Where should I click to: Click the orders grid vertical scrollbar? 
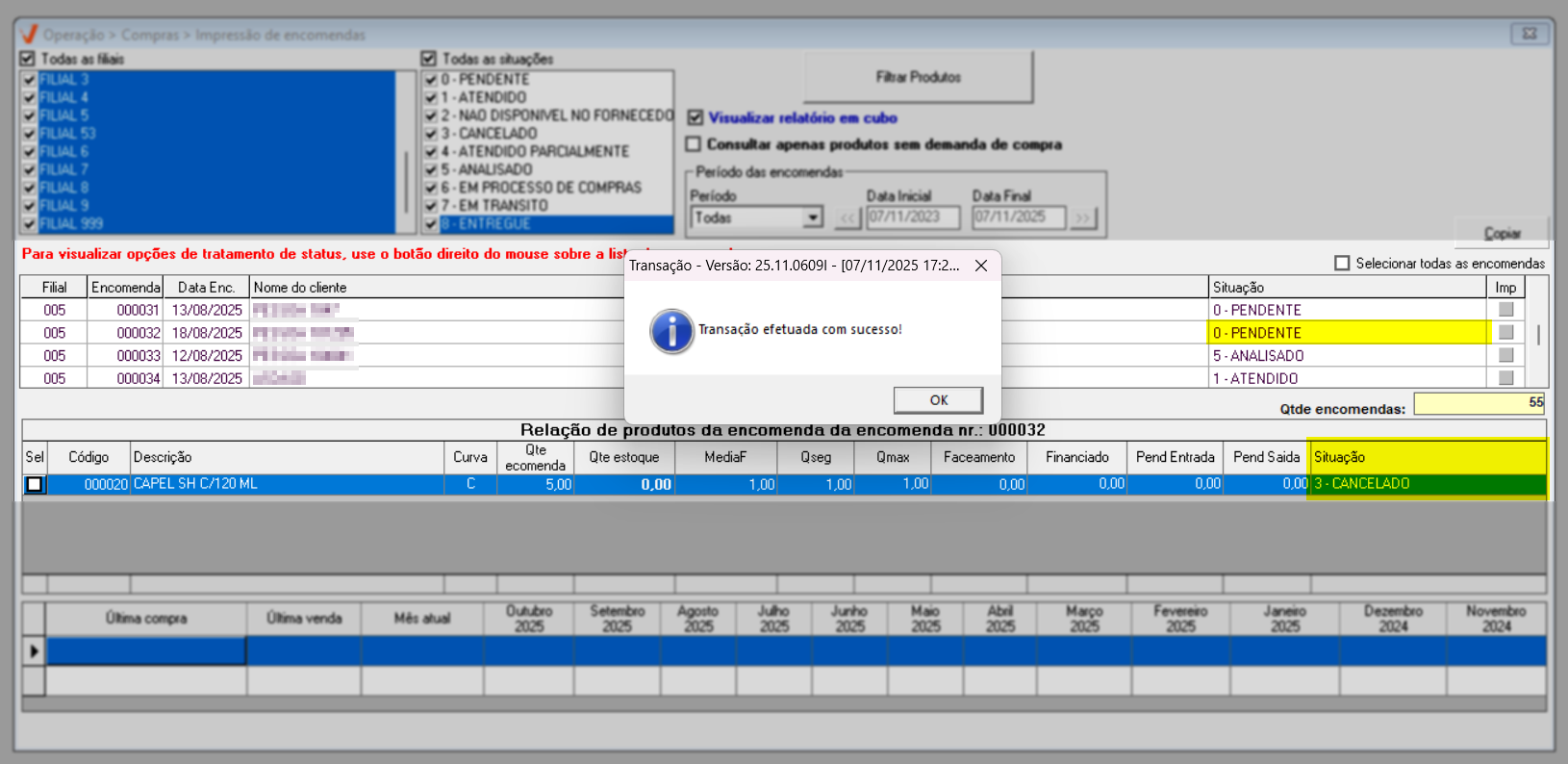point(1537,333)
